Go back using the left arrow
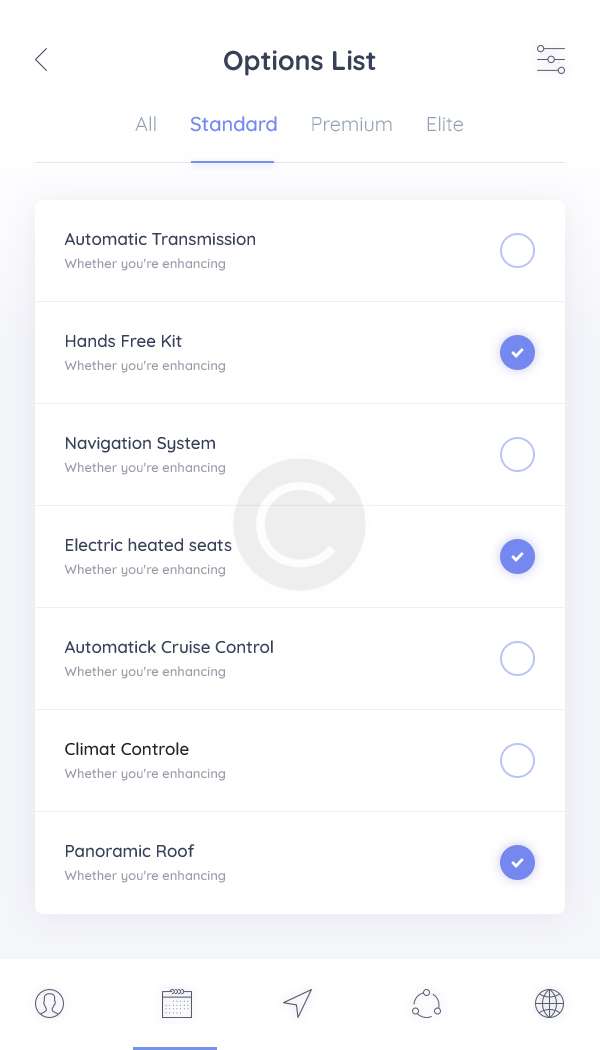The height and width of the screenshot is (1050, 600). tap(41, 60)
